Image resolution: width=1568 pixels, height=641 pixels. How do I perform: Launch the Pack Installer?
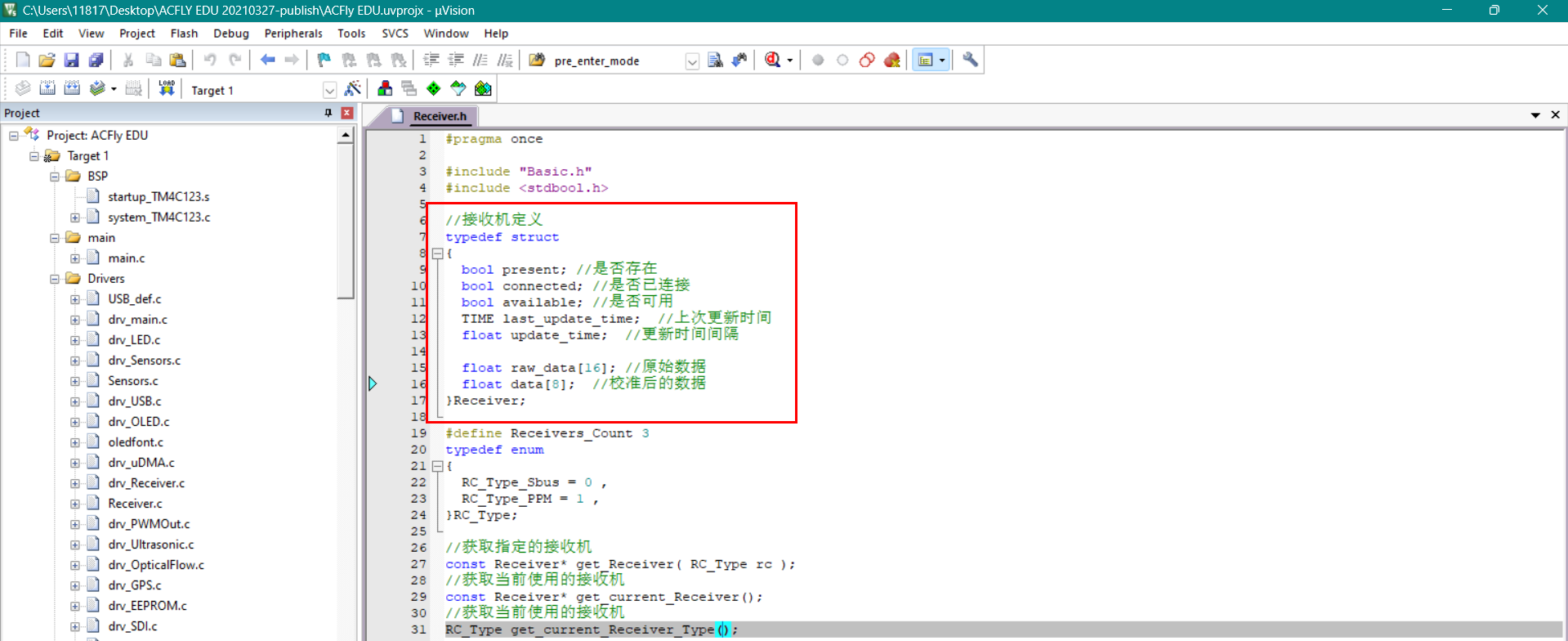point(483,88)
